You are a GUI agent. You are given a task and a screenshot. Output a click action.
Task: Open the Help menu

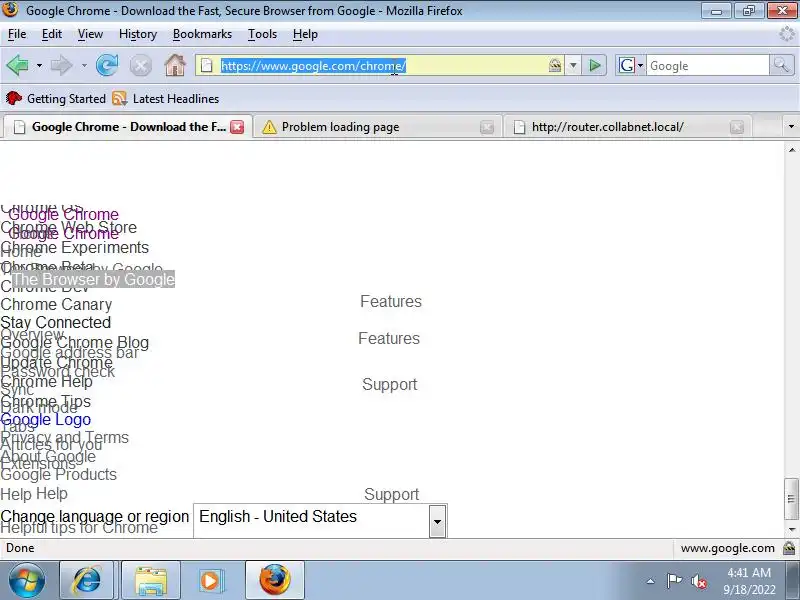pos(305,34)
